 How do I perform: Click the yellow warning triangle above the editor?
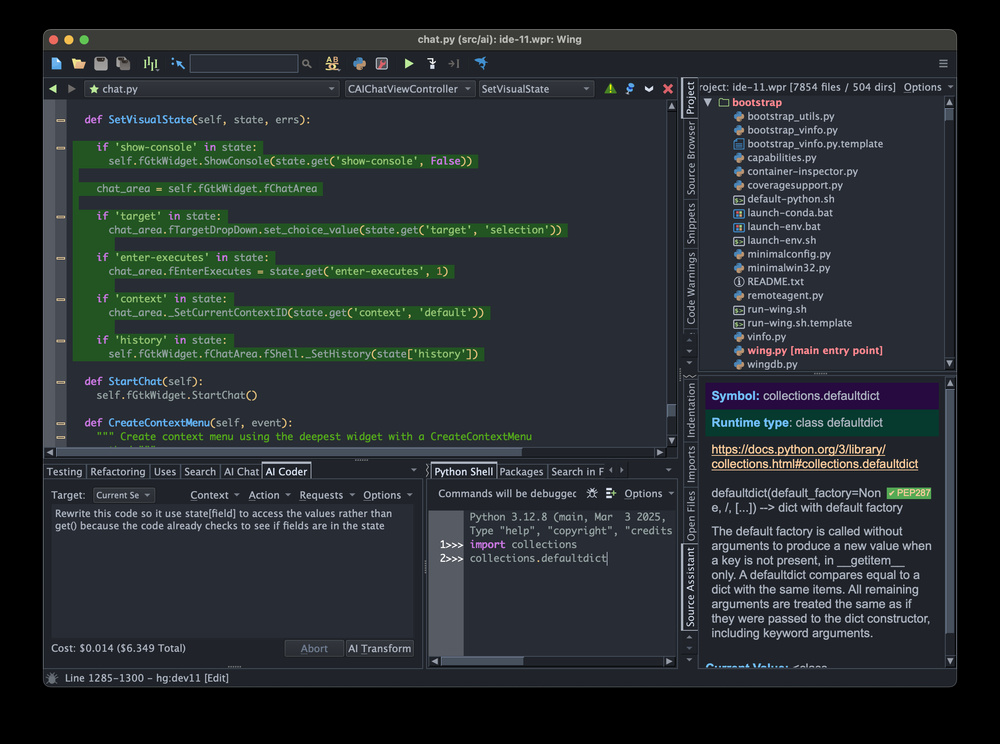610,88
